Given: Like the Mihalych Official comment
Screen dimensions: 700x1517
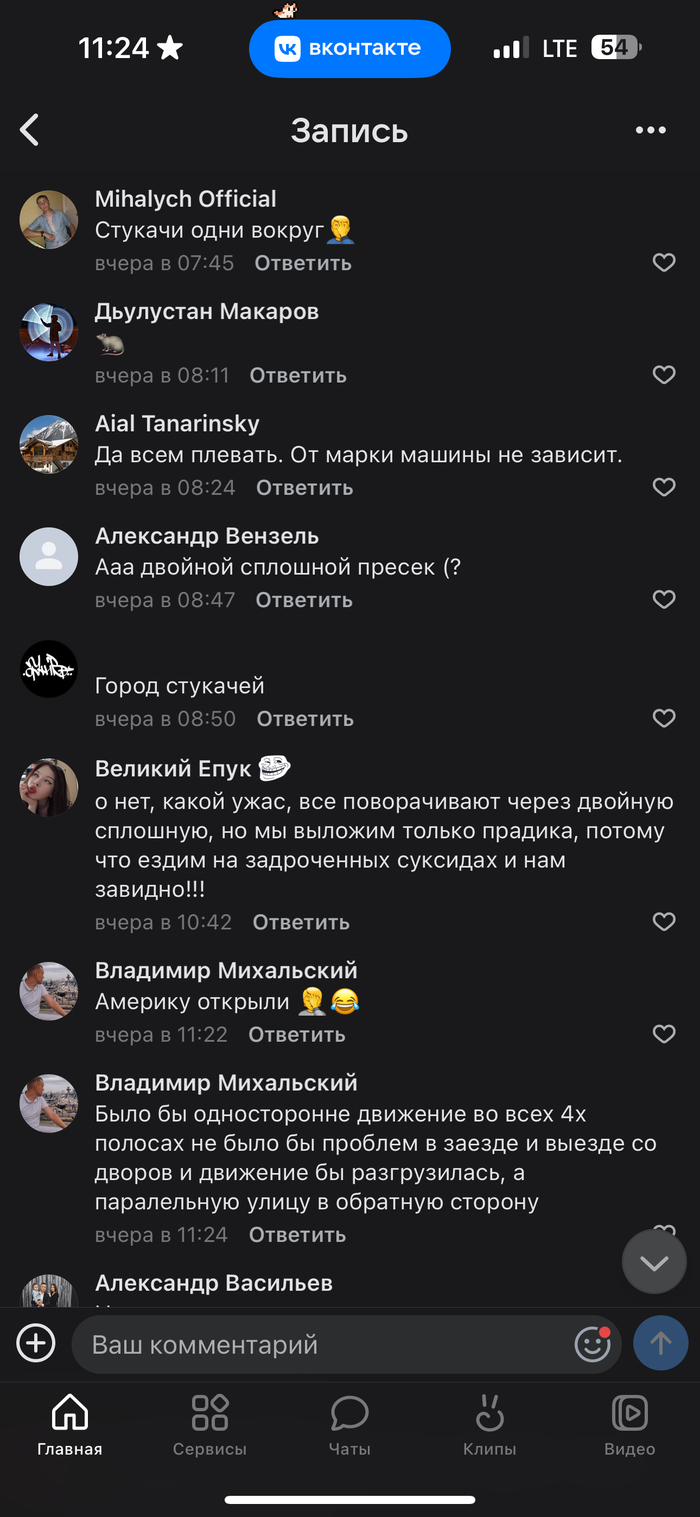Looking at the screenshot, I should point(664,263).
